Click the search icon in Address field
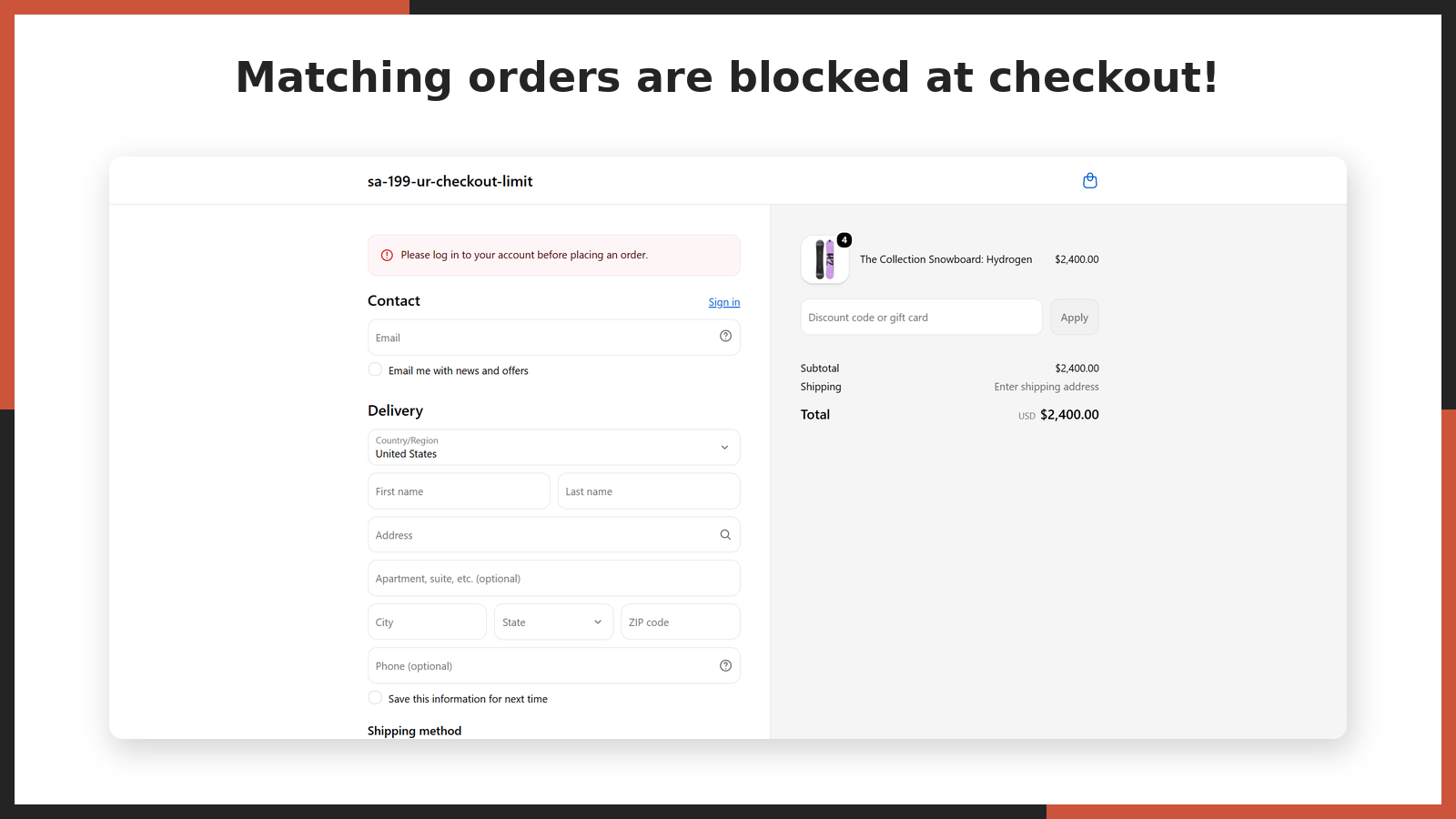Image resolution: width=1456 pixels, height=819 pixels. [x=725, y=534]
